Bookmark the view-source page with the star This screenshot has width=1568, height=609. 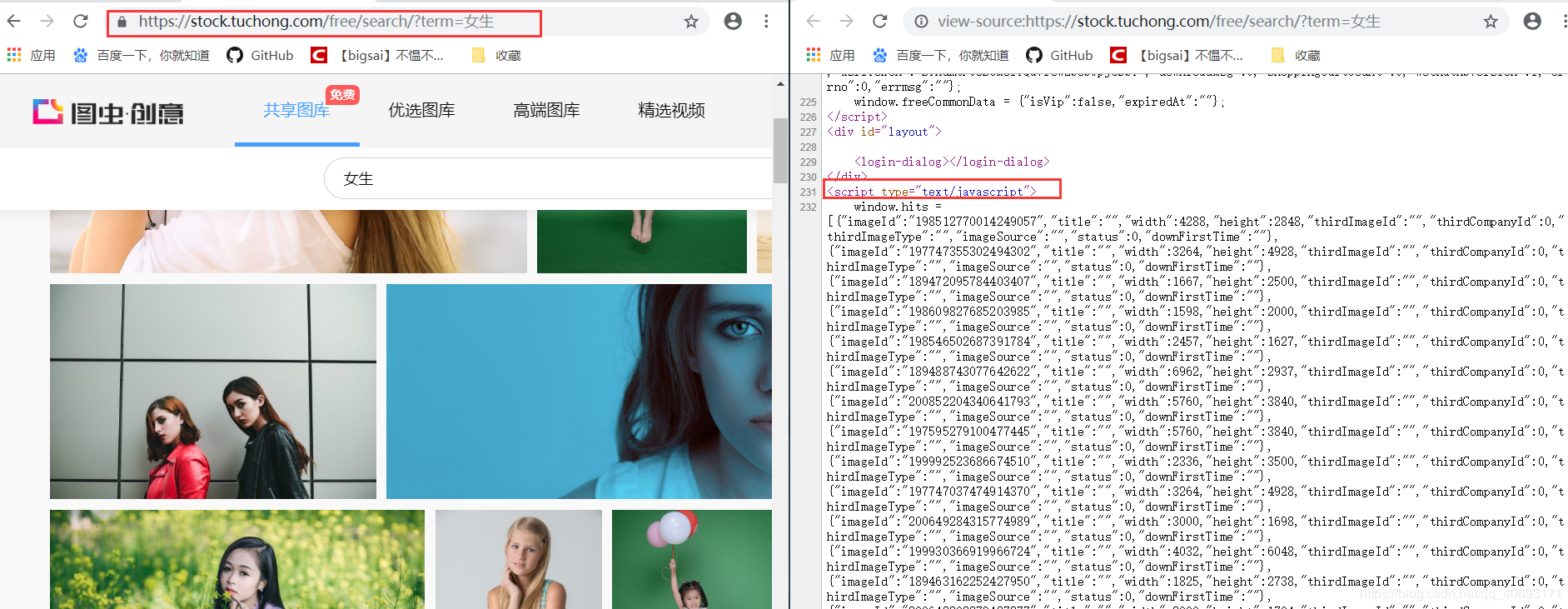click(1491, 22)
